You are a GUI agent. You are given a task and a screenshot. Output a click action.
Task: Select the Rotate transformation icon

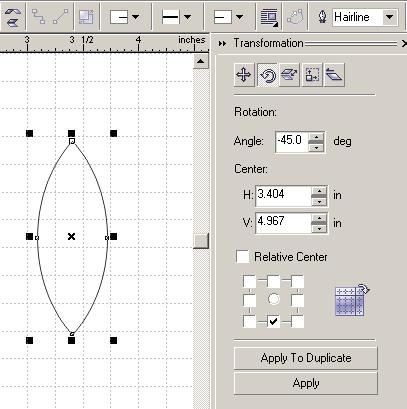(268, 74)
